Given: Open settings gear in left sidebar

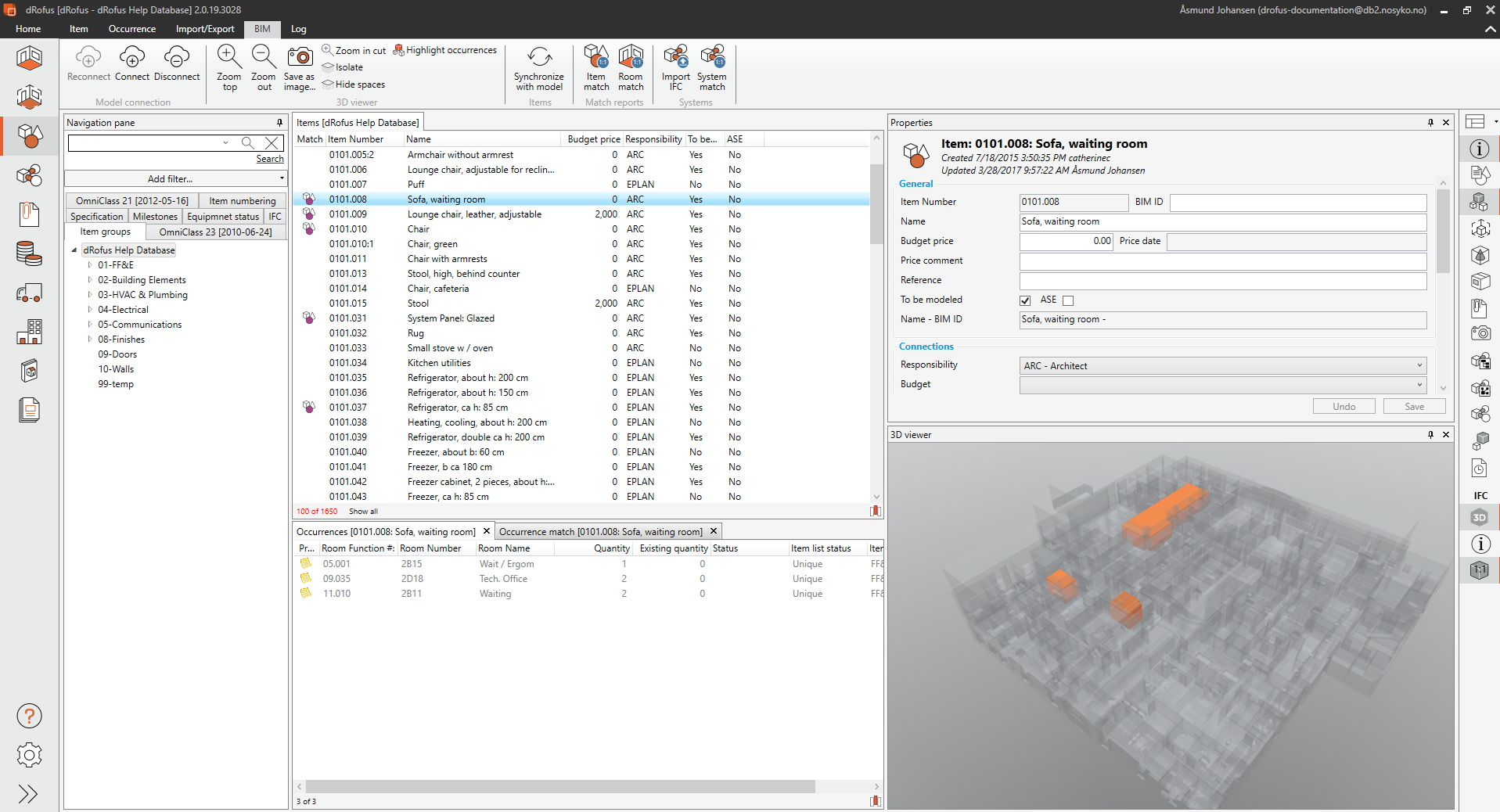Looking at the screenshot, I should [x=29, y=755].
